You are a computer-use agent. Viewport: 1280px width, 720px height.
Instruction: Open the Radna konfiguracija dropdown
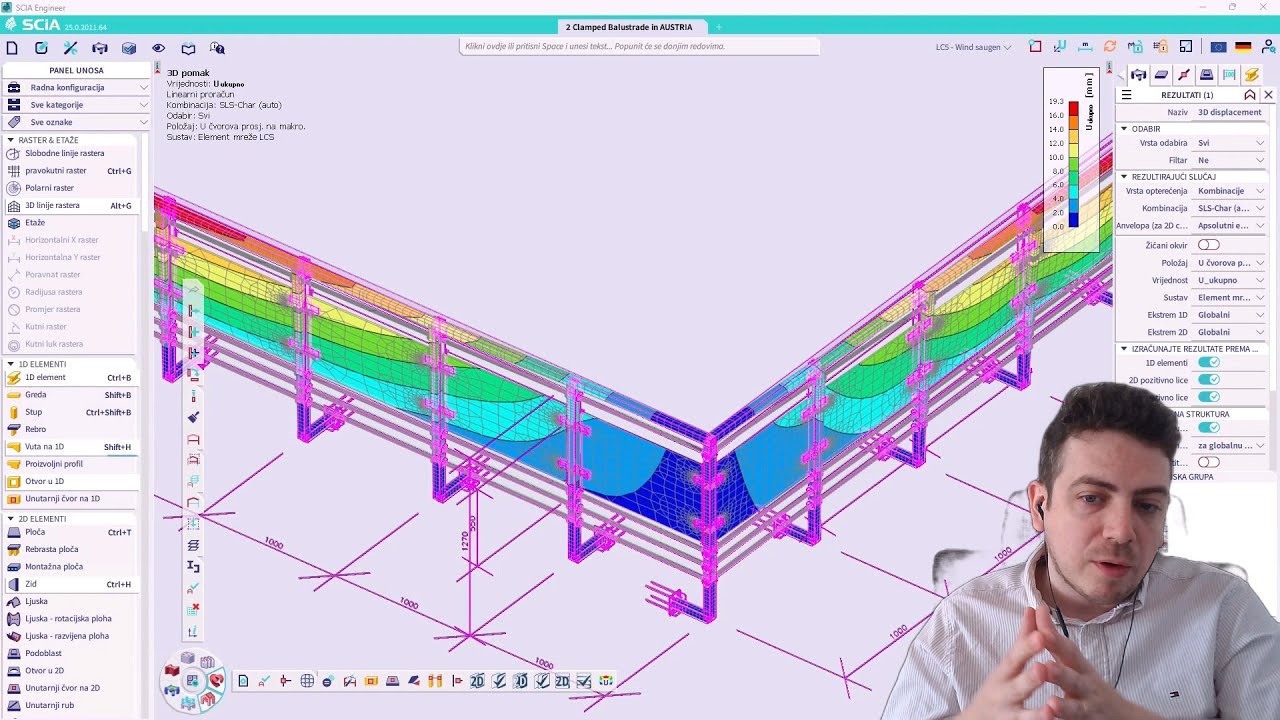point(78,88)
